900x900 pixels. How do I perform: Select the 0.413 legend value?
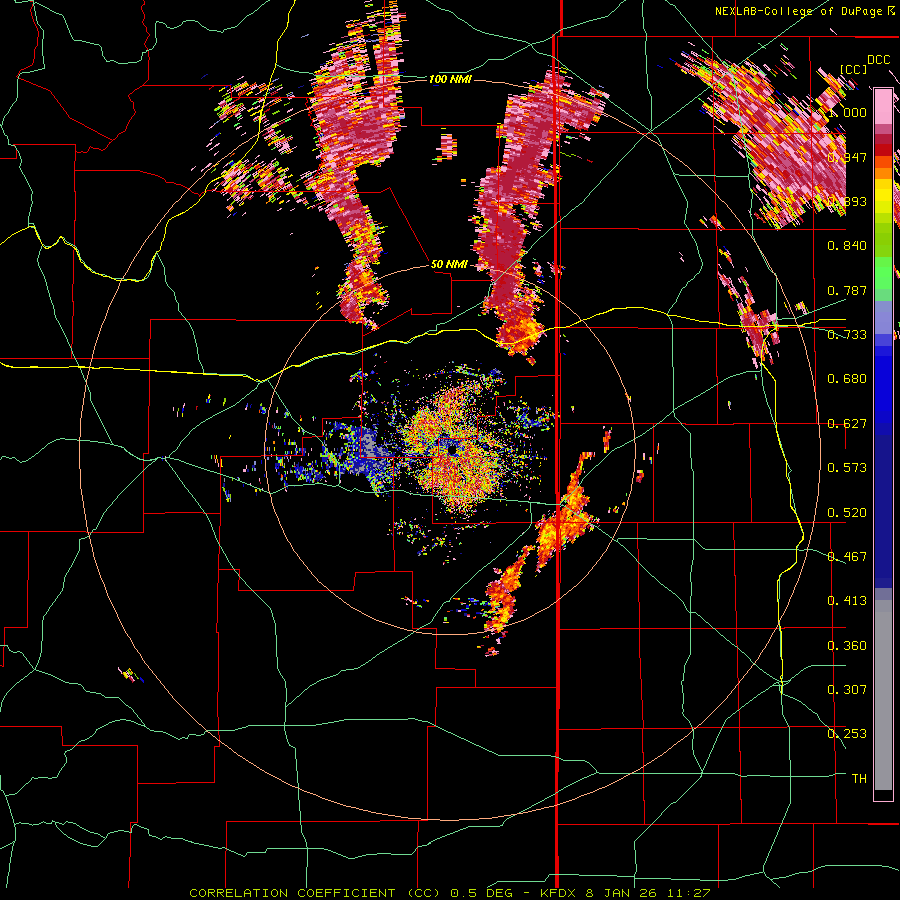click(x=847, y=601)
